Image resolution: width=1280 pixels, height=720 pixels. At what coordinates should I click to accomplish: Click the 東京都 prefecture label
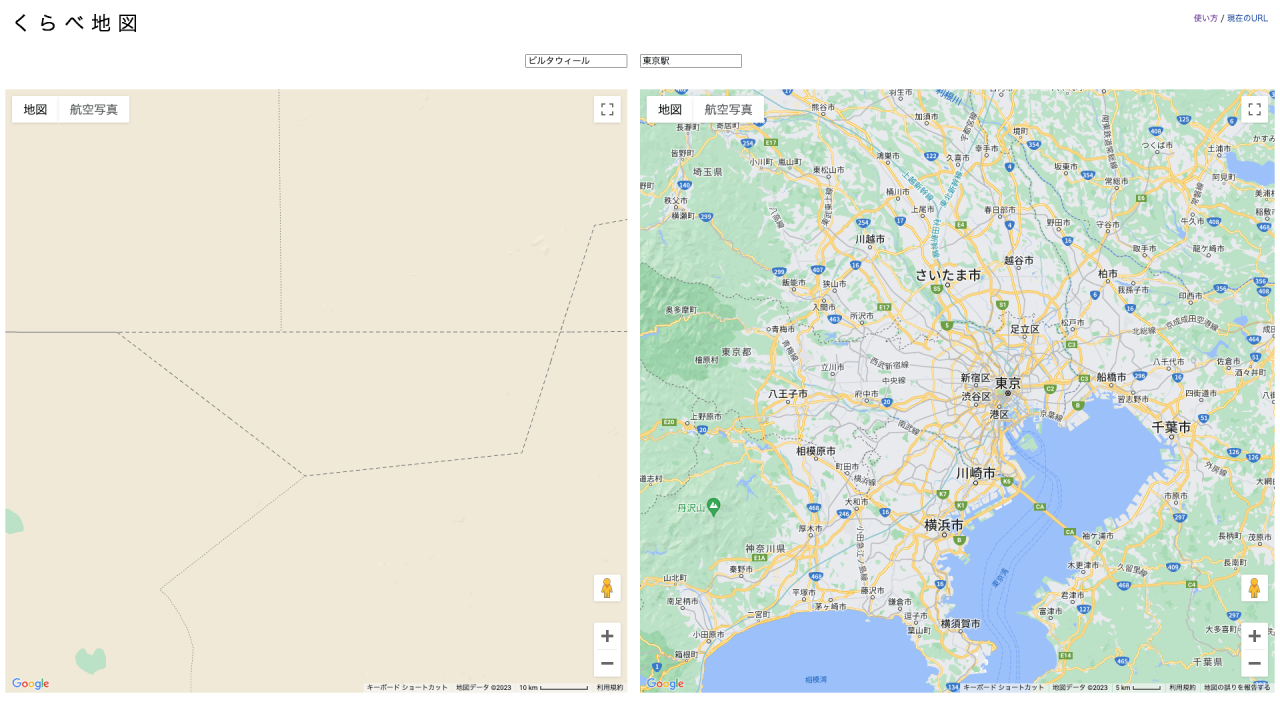[x=736, y=352]
